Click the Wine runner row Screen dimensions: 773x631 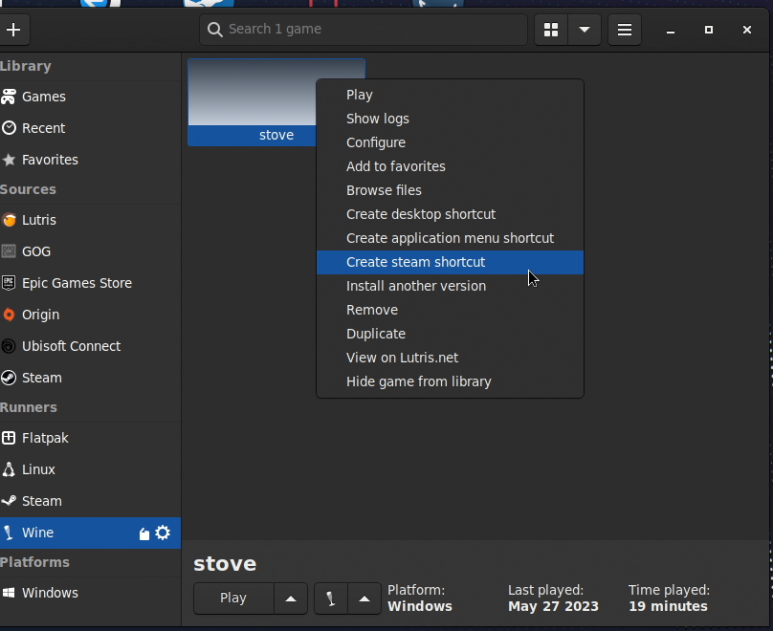pos(90,532)
